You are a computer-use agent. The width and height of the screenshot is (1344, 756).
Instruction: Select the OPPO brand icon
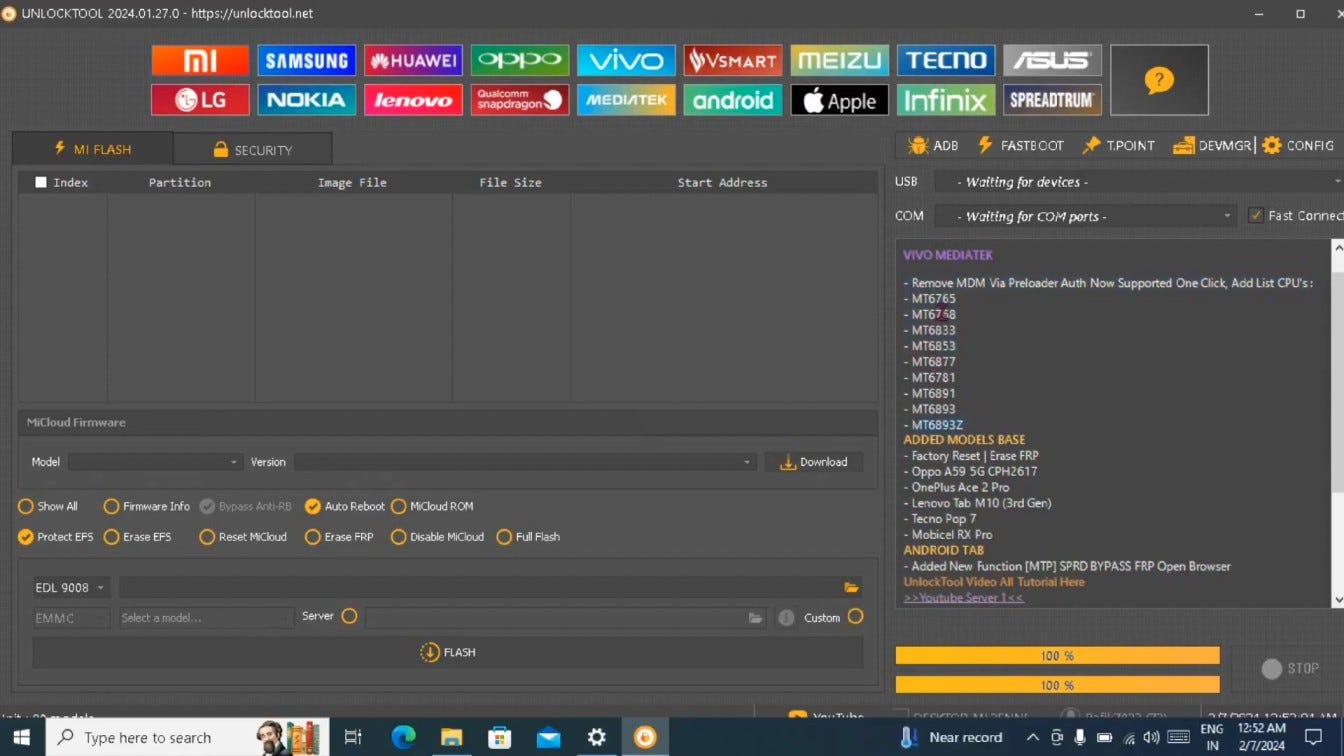(520, 60)
